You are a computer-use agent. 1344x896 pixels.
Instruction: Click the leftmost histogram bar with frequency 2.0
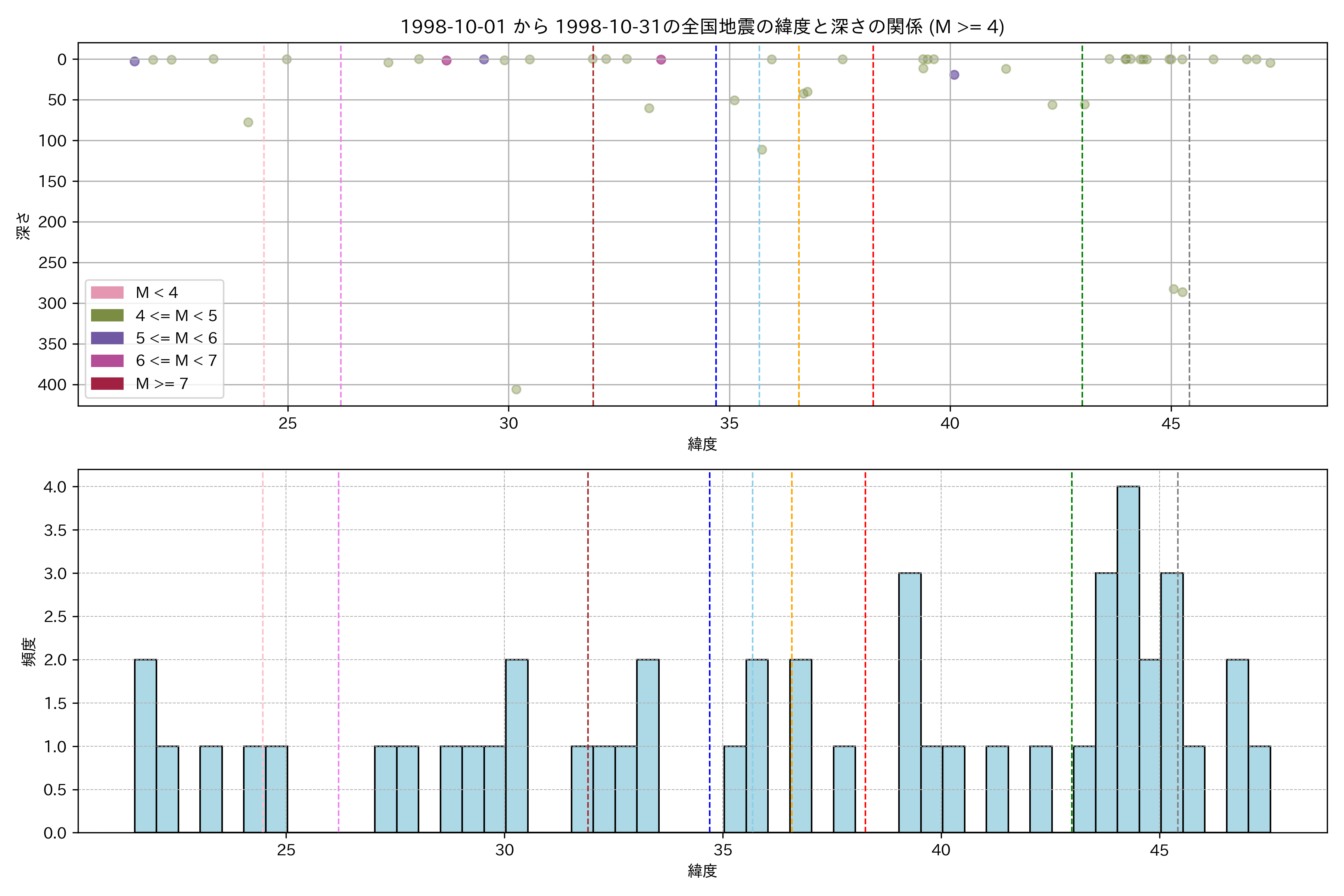(145, 746)
